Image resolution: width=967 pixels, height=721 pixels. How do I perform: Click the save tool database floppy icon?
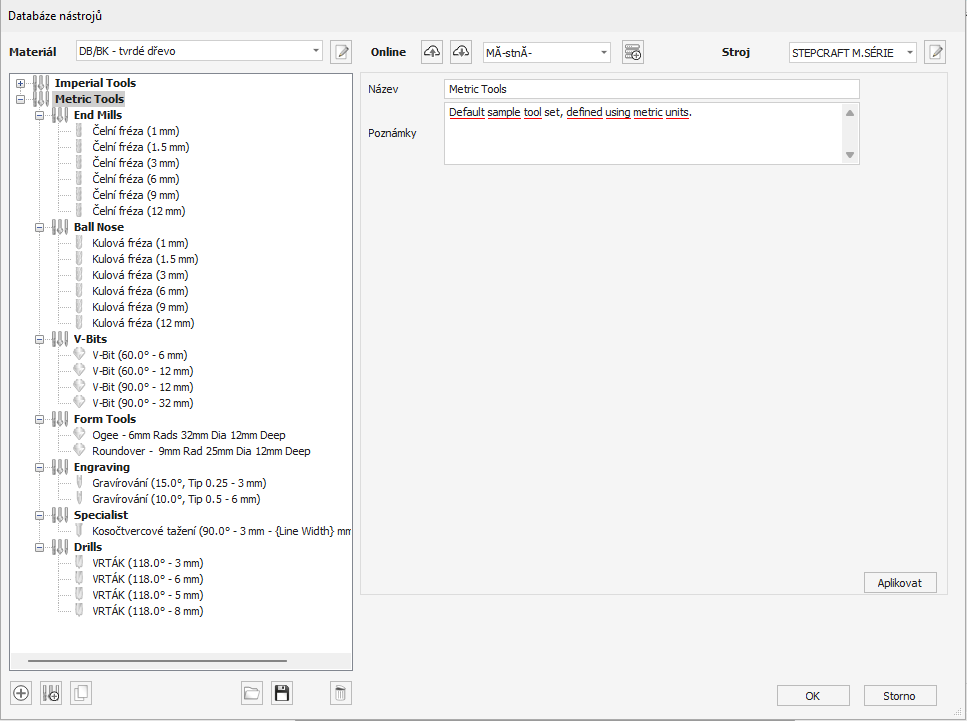(x=282, y=693)
